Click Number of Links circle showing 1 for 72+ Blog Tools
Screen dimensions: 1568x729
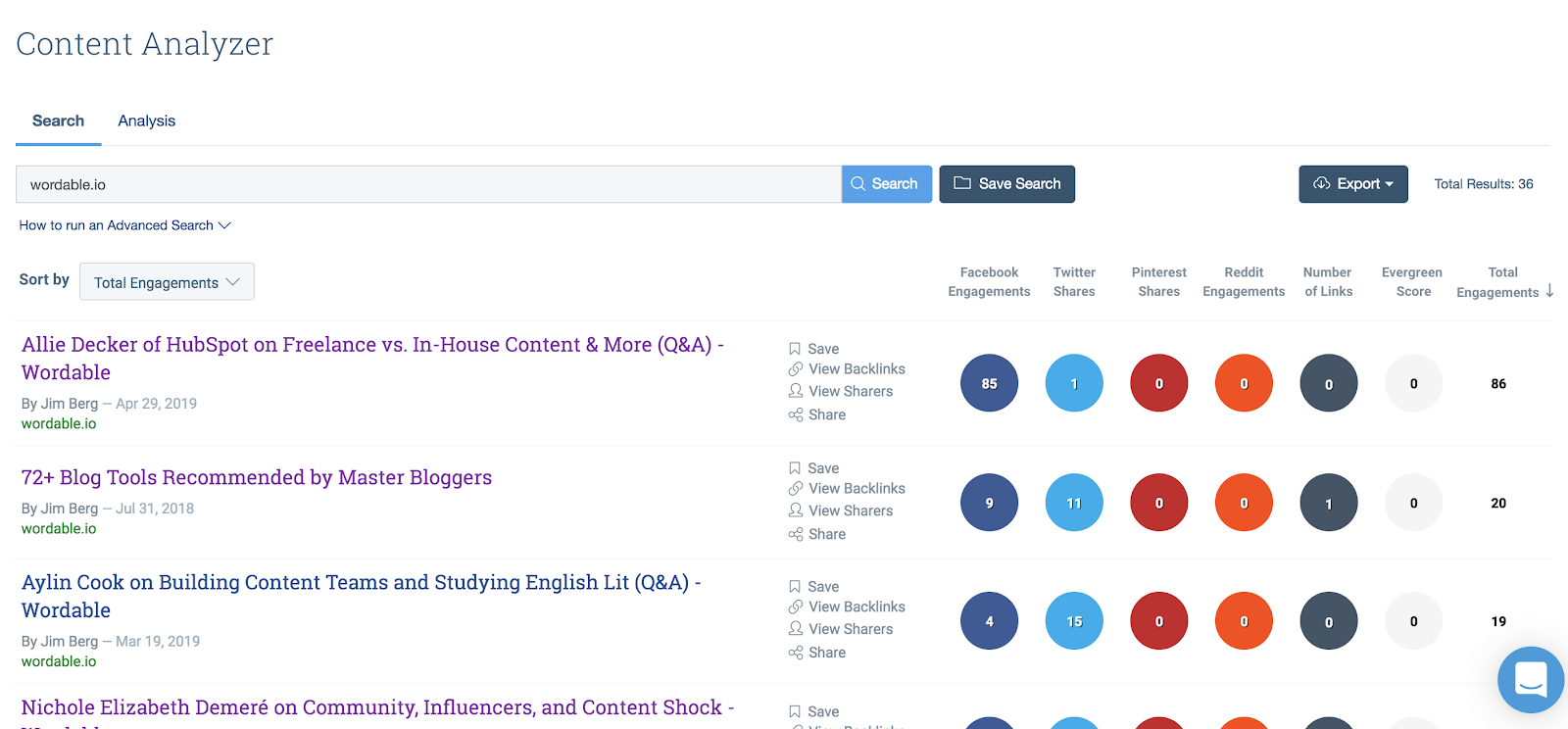(1329, 503)
